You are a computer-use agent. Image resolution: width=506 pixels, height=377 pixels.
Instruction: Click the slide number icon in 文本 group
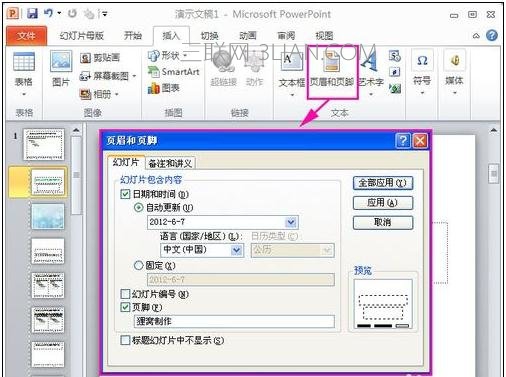point(395,72)
